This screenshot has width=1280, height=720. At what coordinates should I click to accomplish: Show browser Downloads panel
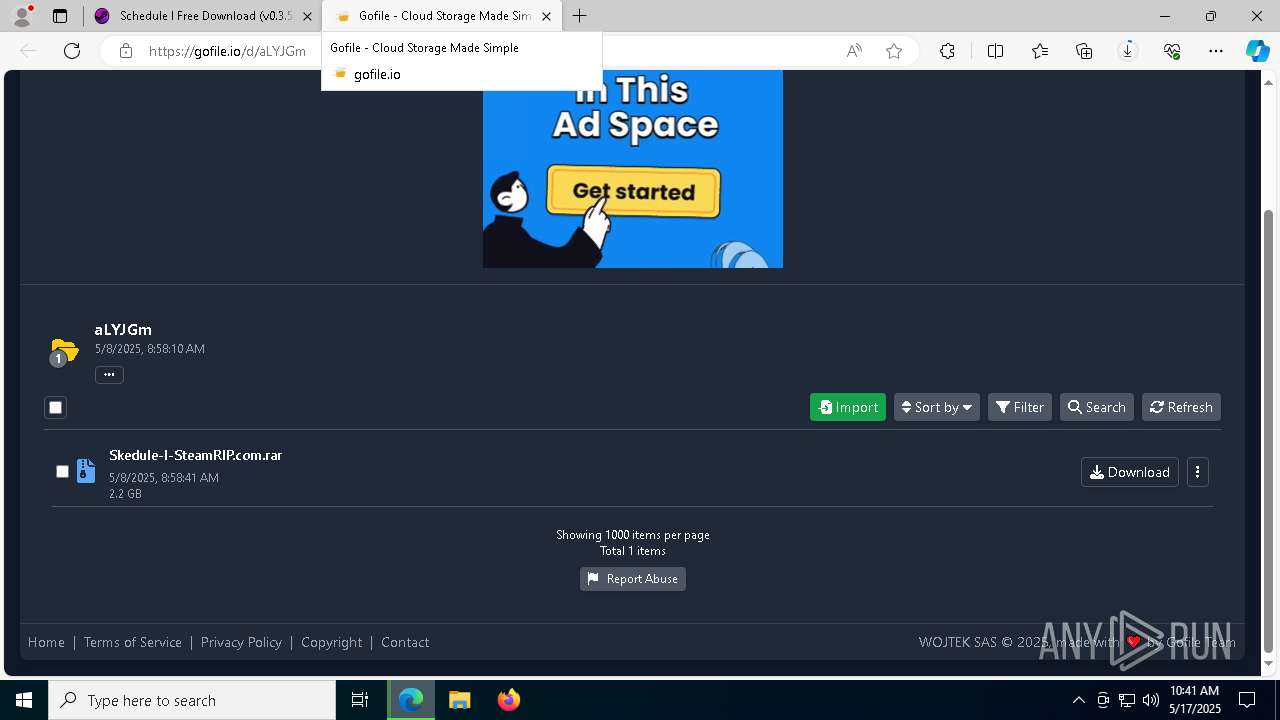click(x=1128, y=51)
